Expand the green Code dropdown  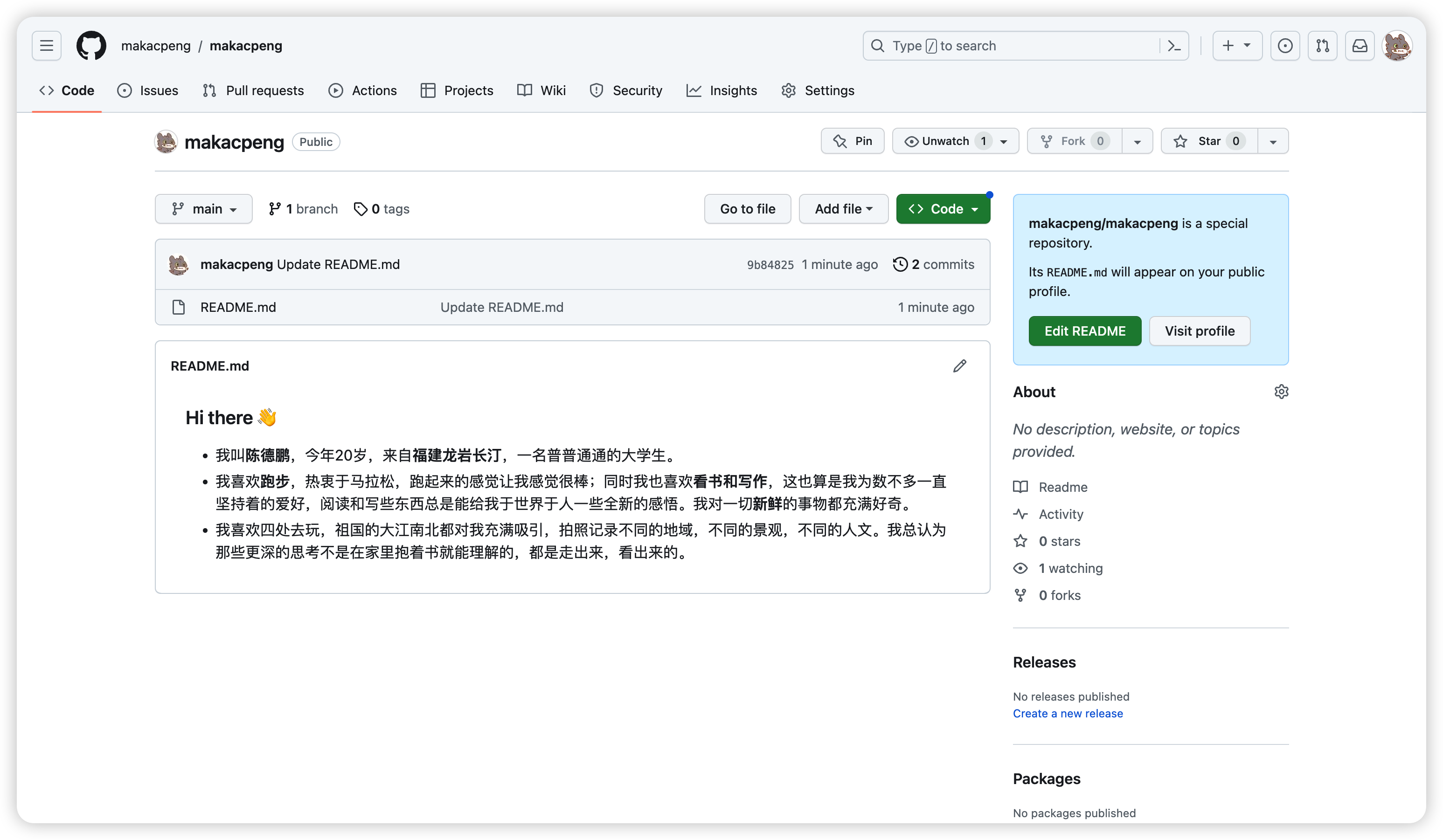pyautogui.click(x=943, y=209)
